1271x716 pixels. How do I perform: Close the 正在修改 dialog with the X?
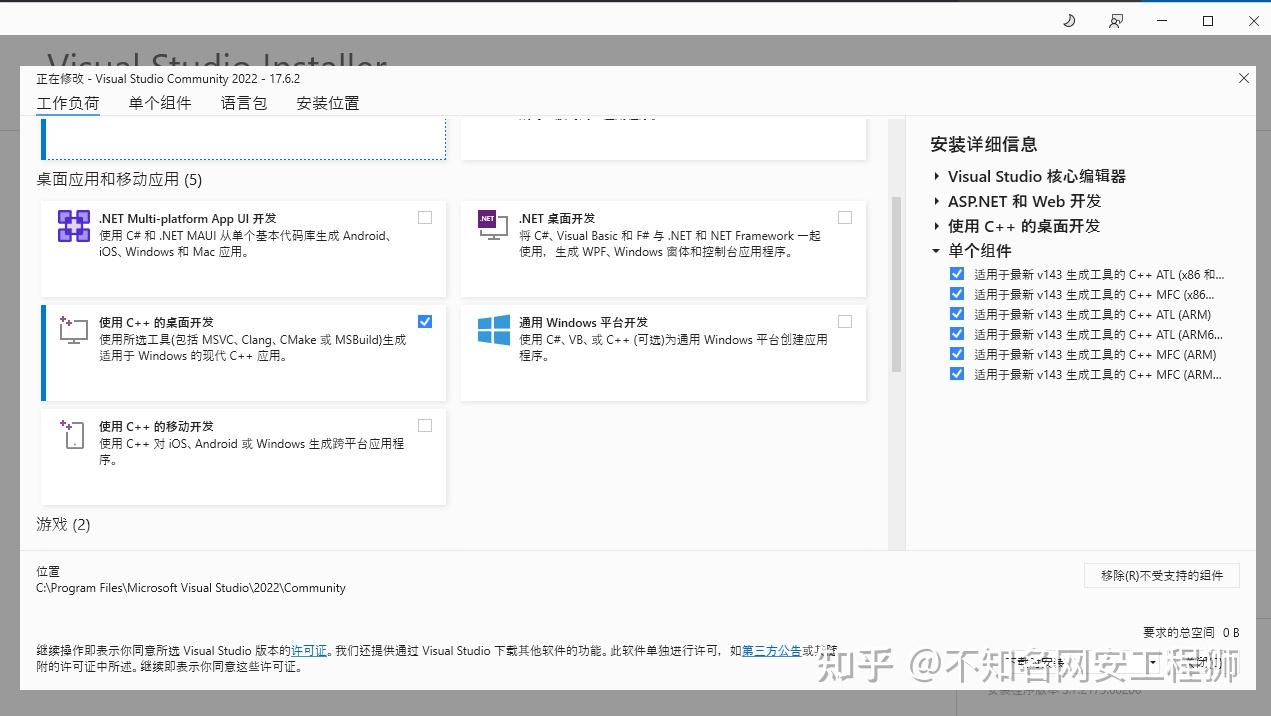point(1244,78)
